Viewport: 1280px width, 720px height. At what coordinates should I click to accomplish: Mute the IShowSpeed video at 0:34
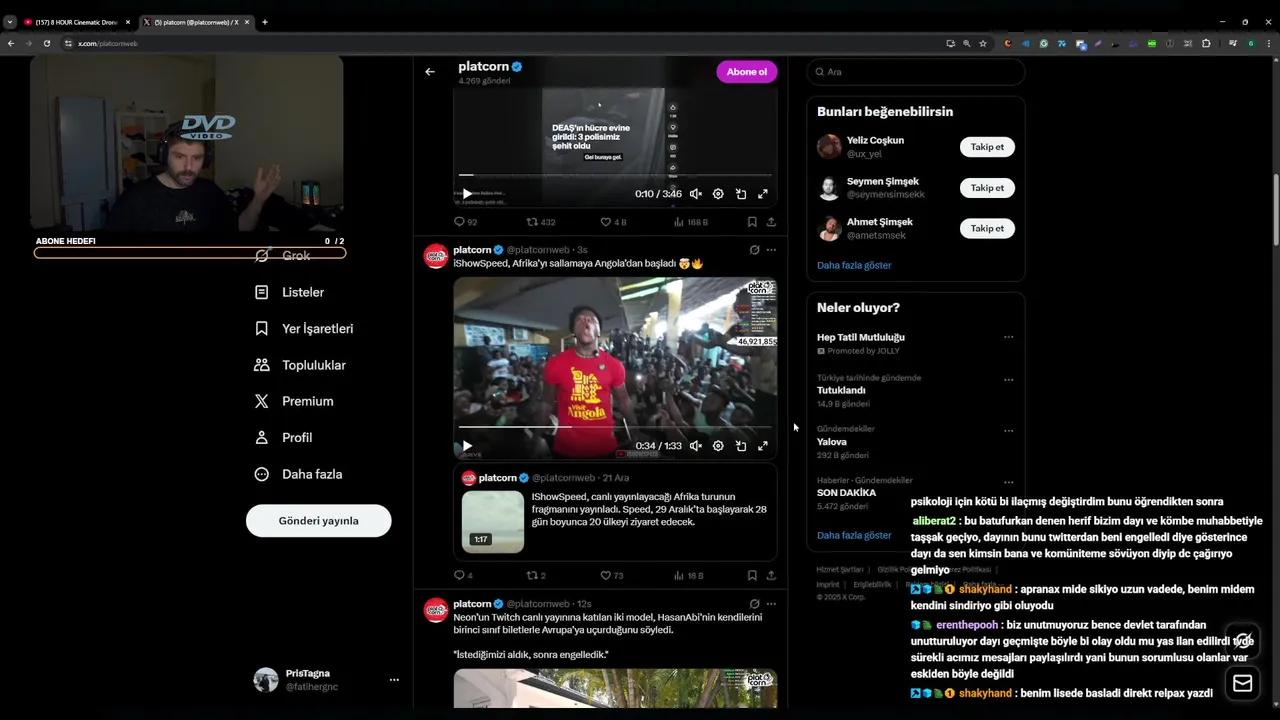pyautogui.click(x=695, y=446)
